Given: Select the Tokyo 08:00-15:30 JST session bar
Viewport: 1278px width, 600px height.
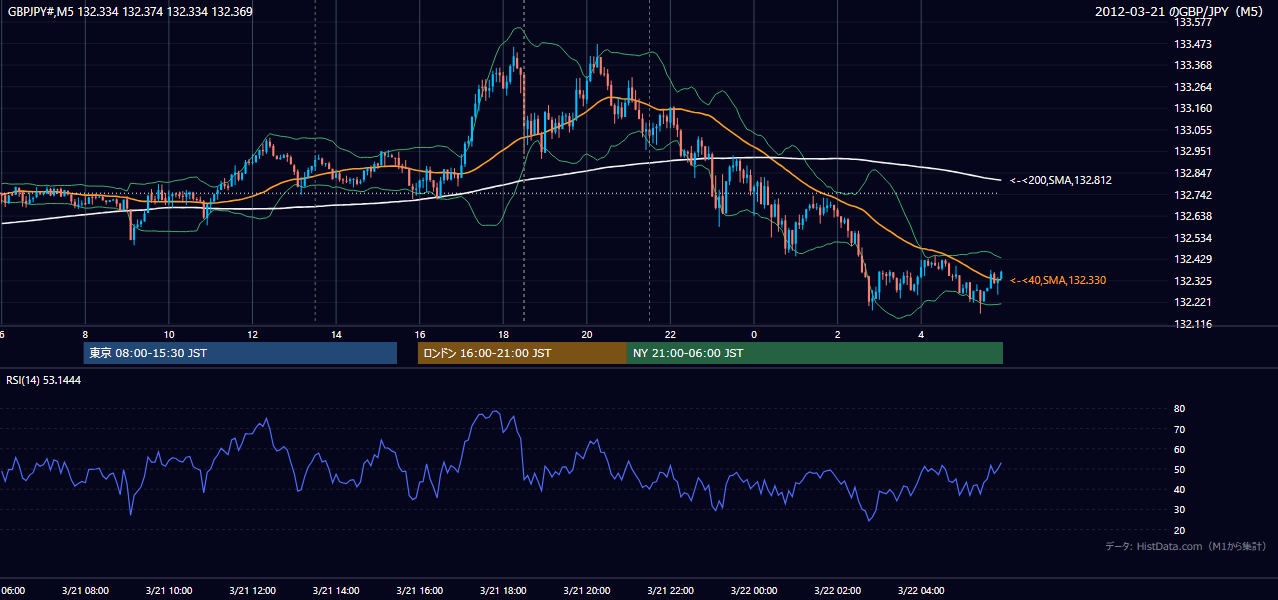Looking at the screenshot, I should (x=240, y=353).
